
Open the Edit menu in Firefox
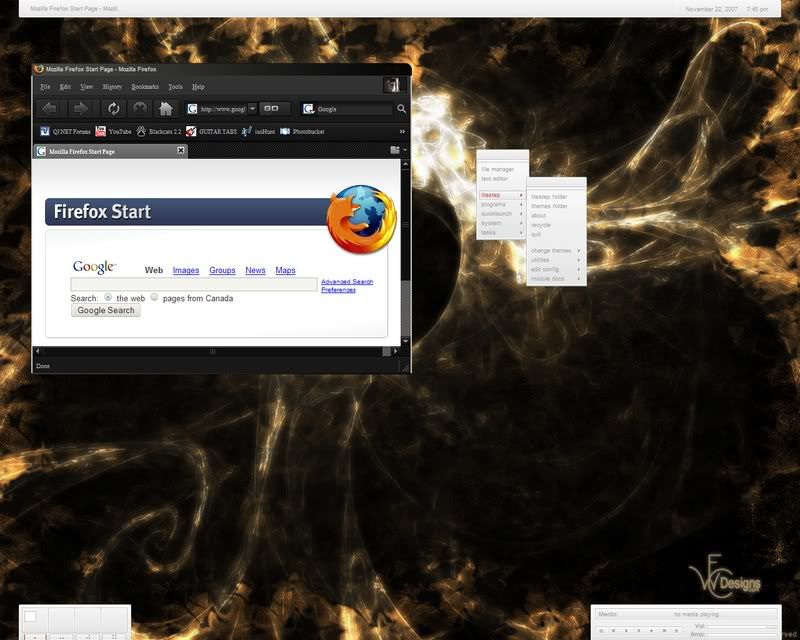tap(65, 87)
